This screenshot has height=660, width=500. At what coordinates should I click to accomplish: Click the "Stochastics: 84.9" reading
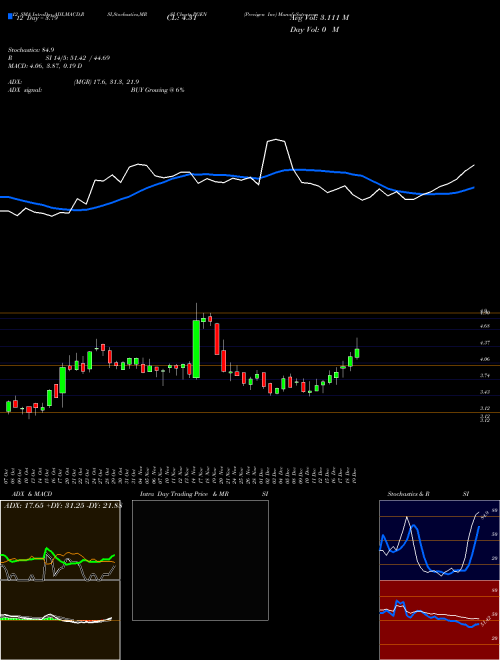tap(31, 50)
